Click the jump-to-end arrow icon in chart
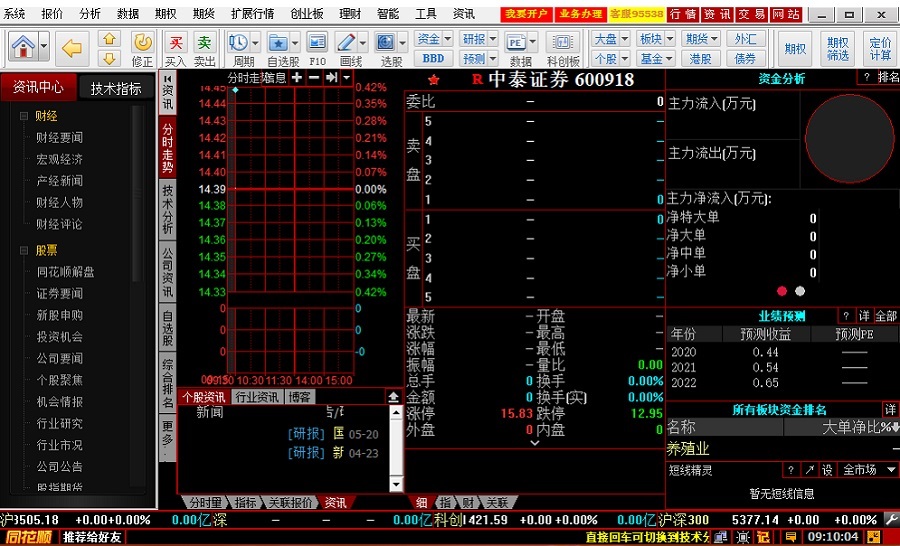The height and width of the screenshot is (546, 900). pyautogui.click(x=331, y=78)
